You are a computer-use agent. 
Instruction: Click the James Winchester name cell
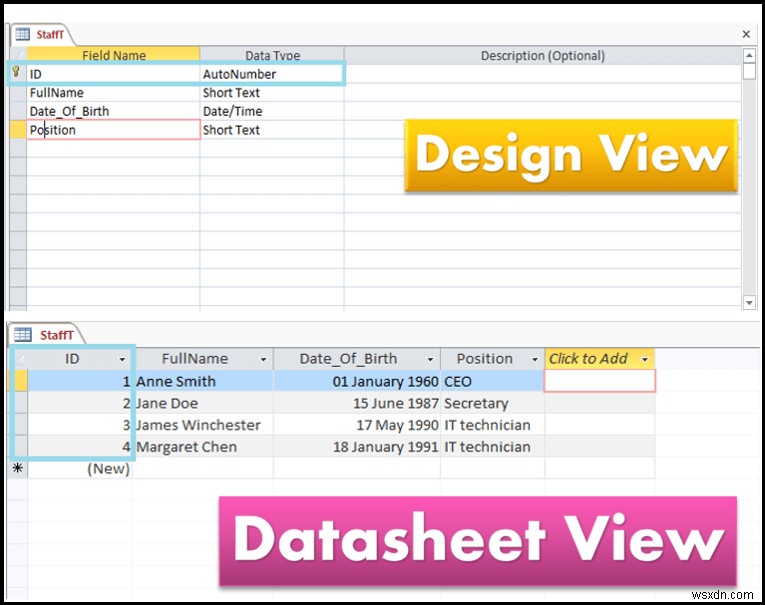pyautogui.click(x=203, y=425)
